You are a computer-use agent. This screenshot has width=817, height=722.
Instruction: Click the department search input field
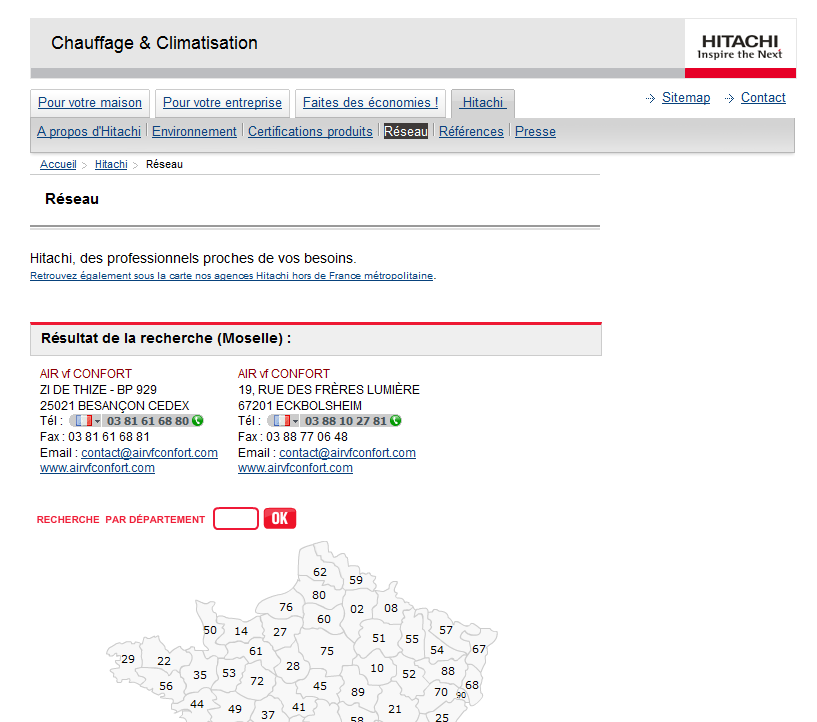236,519
